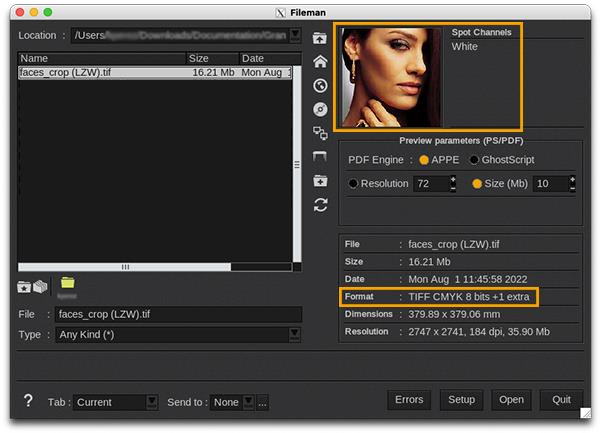Click the stacked boxes favorites icon
The image size is (600, 433).
[x=40, y=286]
